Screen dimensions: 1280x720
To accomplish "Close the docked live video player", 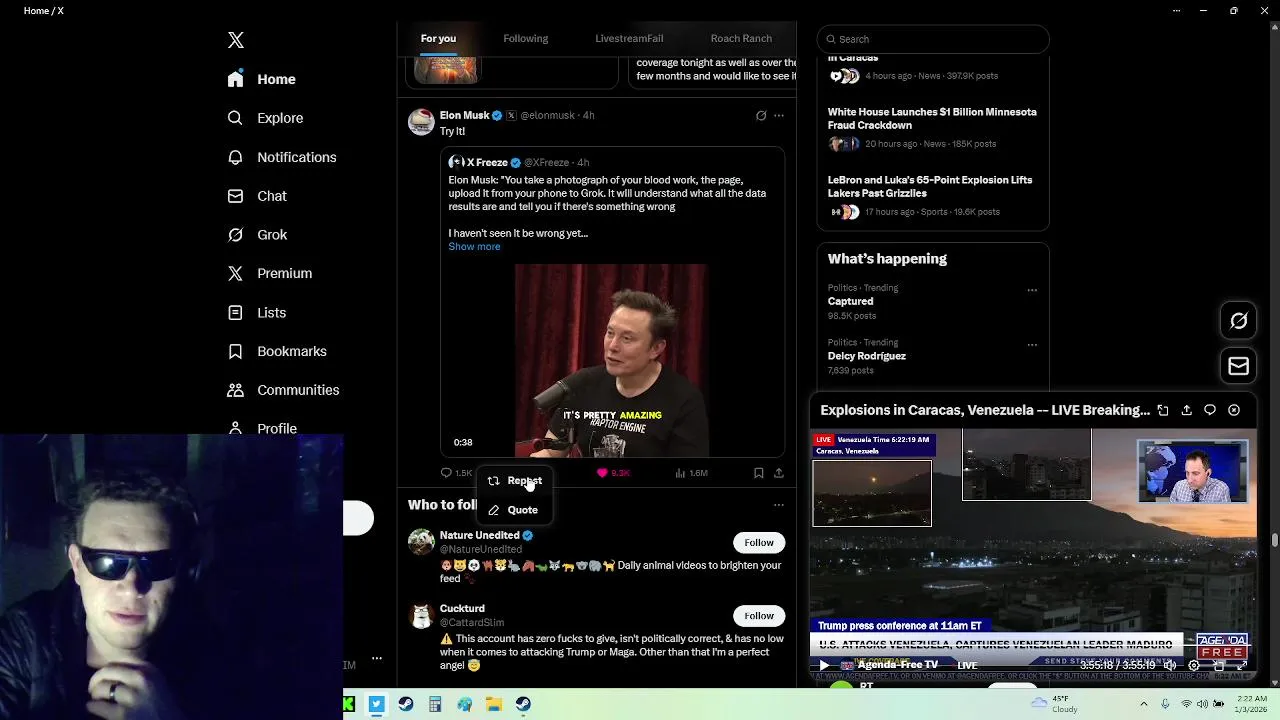I will [x=1234, y=410].
